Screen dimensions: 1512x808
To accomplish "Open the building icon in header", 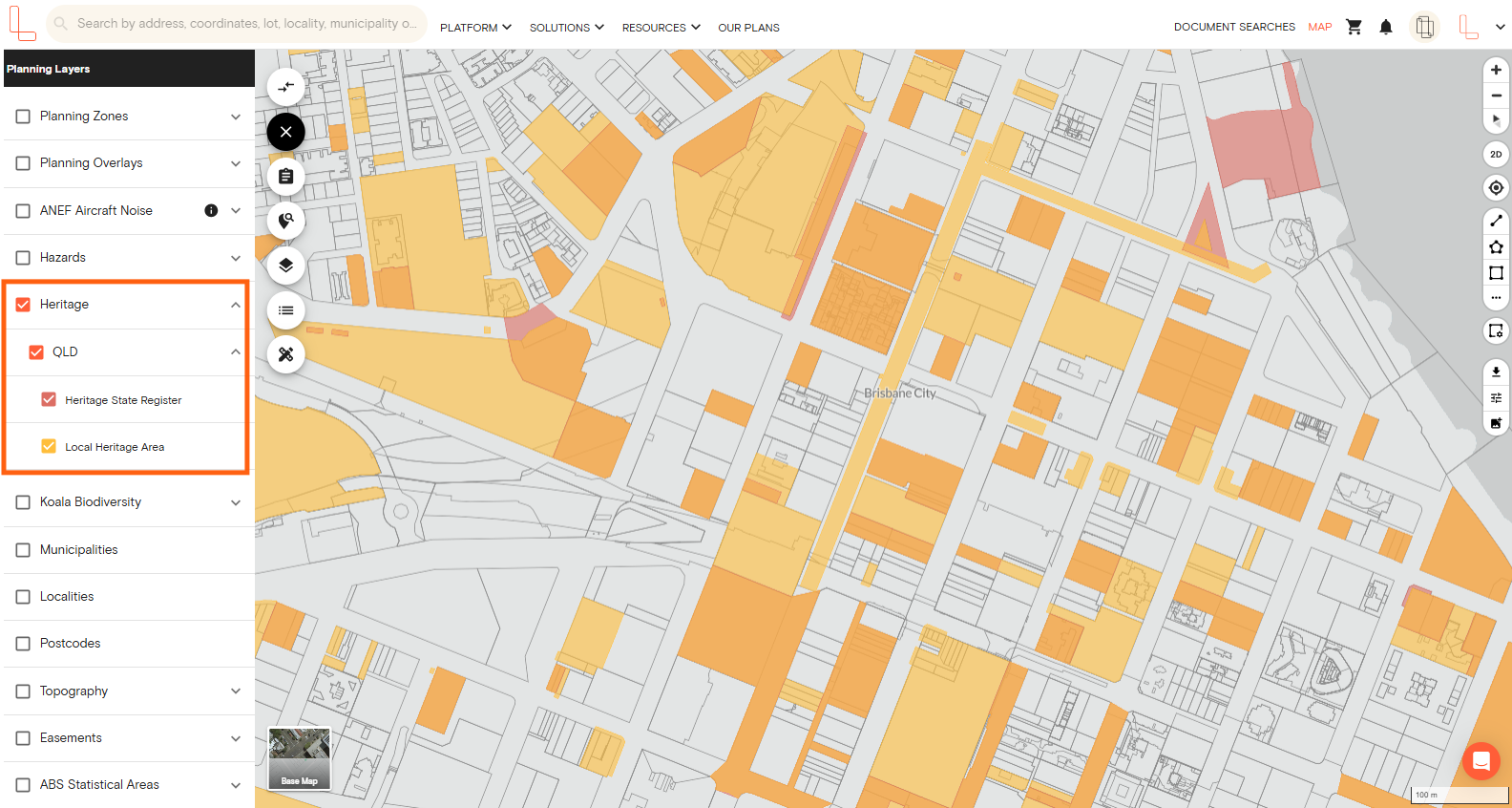I will 1424,27.
